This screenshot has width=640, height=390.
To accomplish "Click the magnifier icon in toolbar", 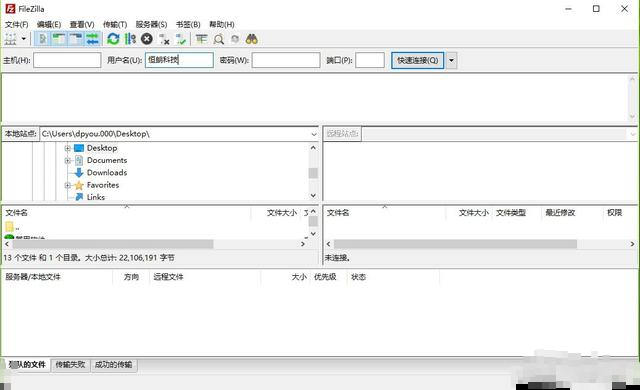I will coord(219,39).
